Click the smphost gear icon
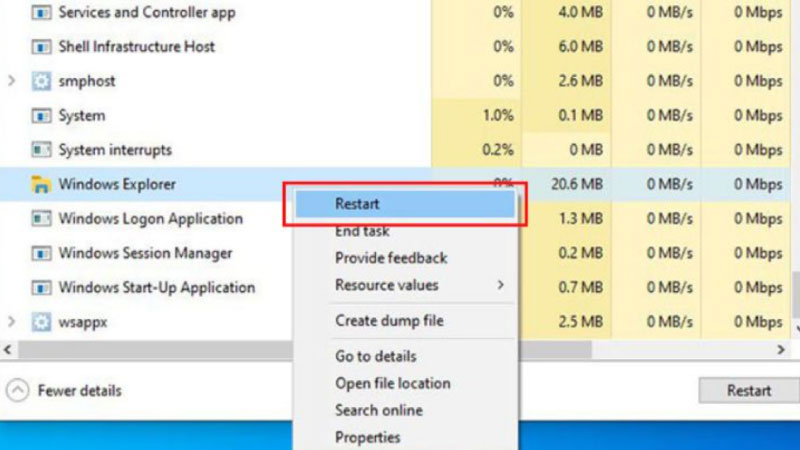800x450 pixels. (x=41, y=81)
